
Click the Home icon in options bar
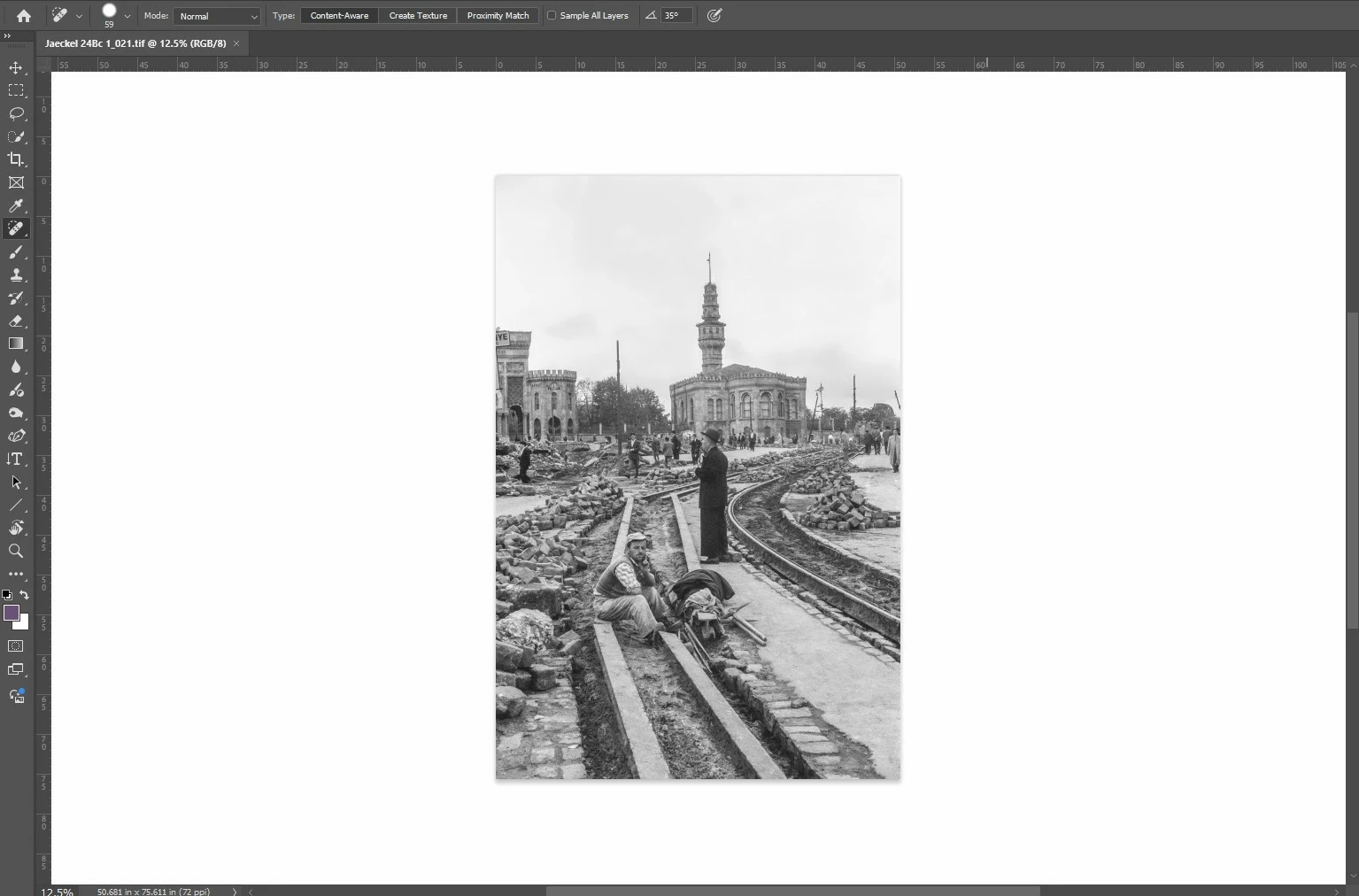click(x=24, y=16)
